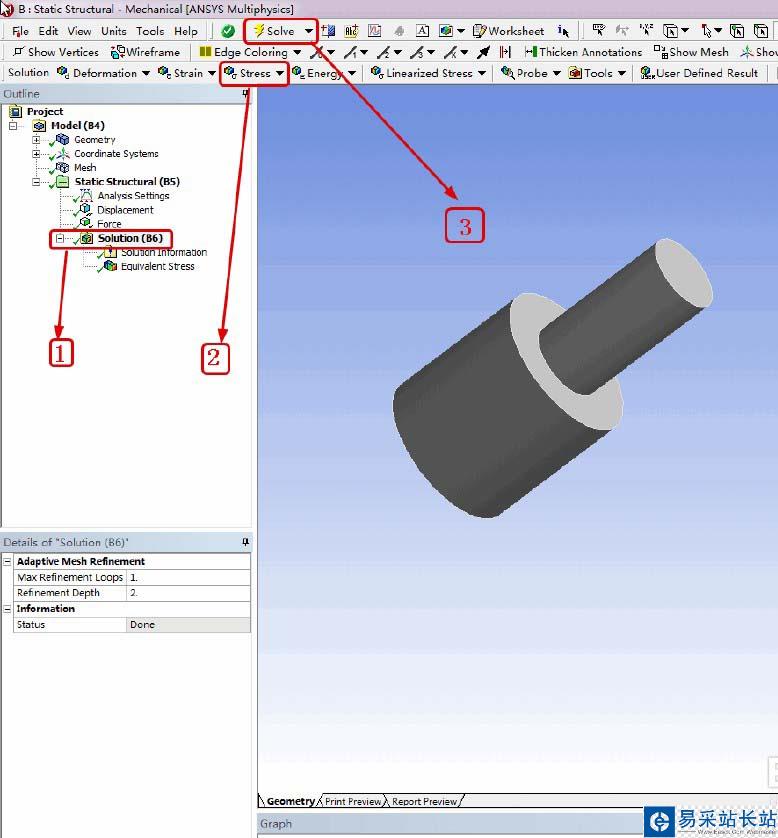Viewport: 778px width, 838px height.
Task: Open the Worksheet view
Action: (x=509, y=31)
